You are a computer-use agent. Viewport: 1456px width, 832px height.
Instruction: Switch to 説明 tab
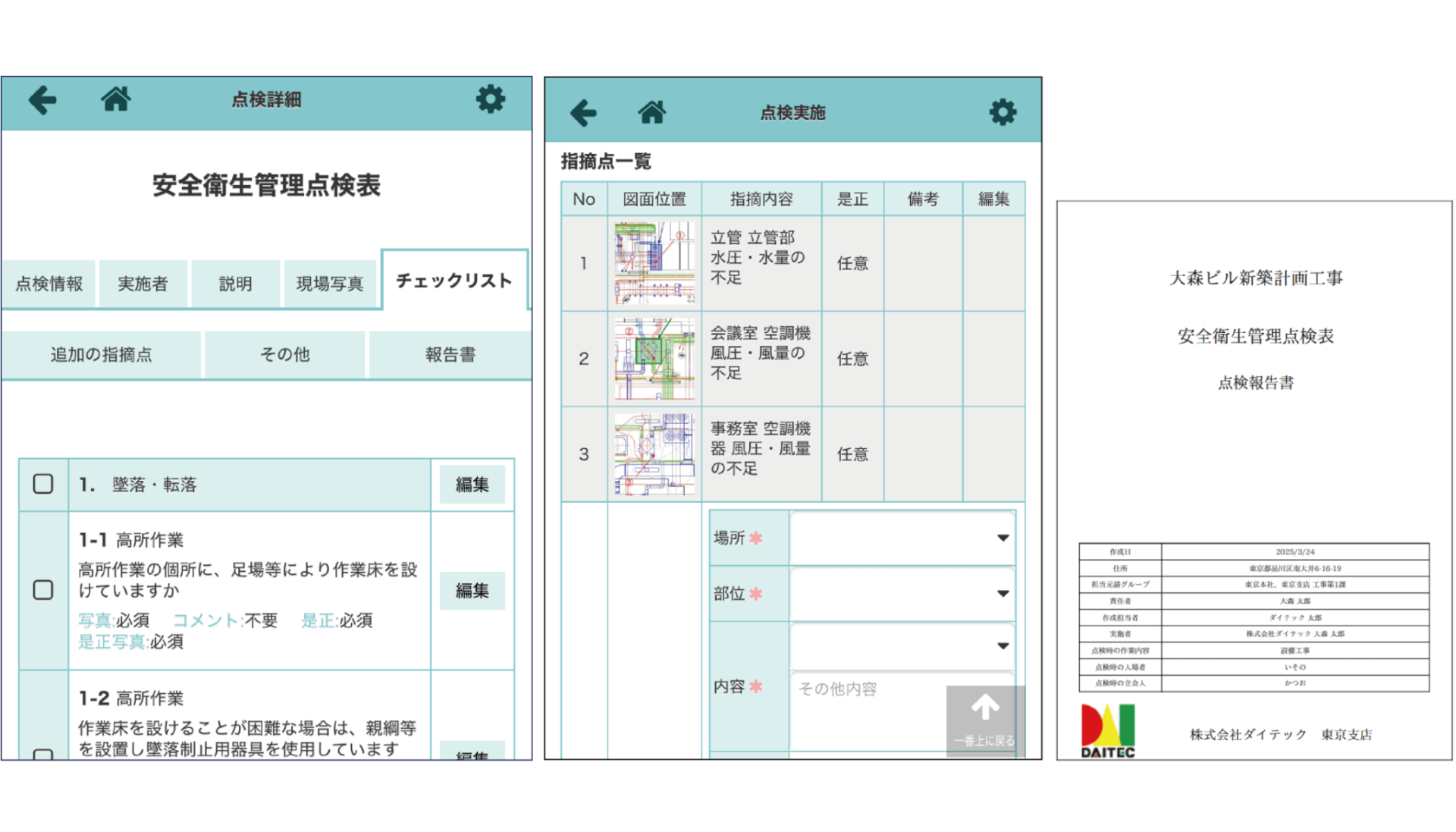pos(236,284)
